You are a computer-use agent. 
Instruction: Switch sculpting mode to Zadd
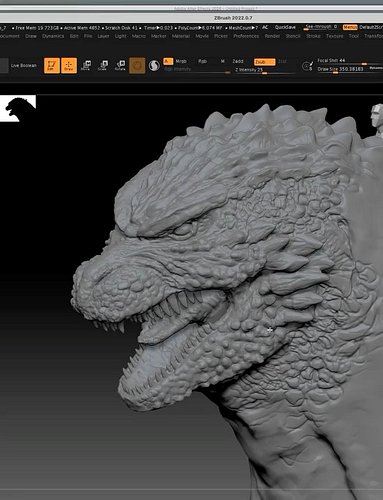pyautogui.click(x=238, y=61)
